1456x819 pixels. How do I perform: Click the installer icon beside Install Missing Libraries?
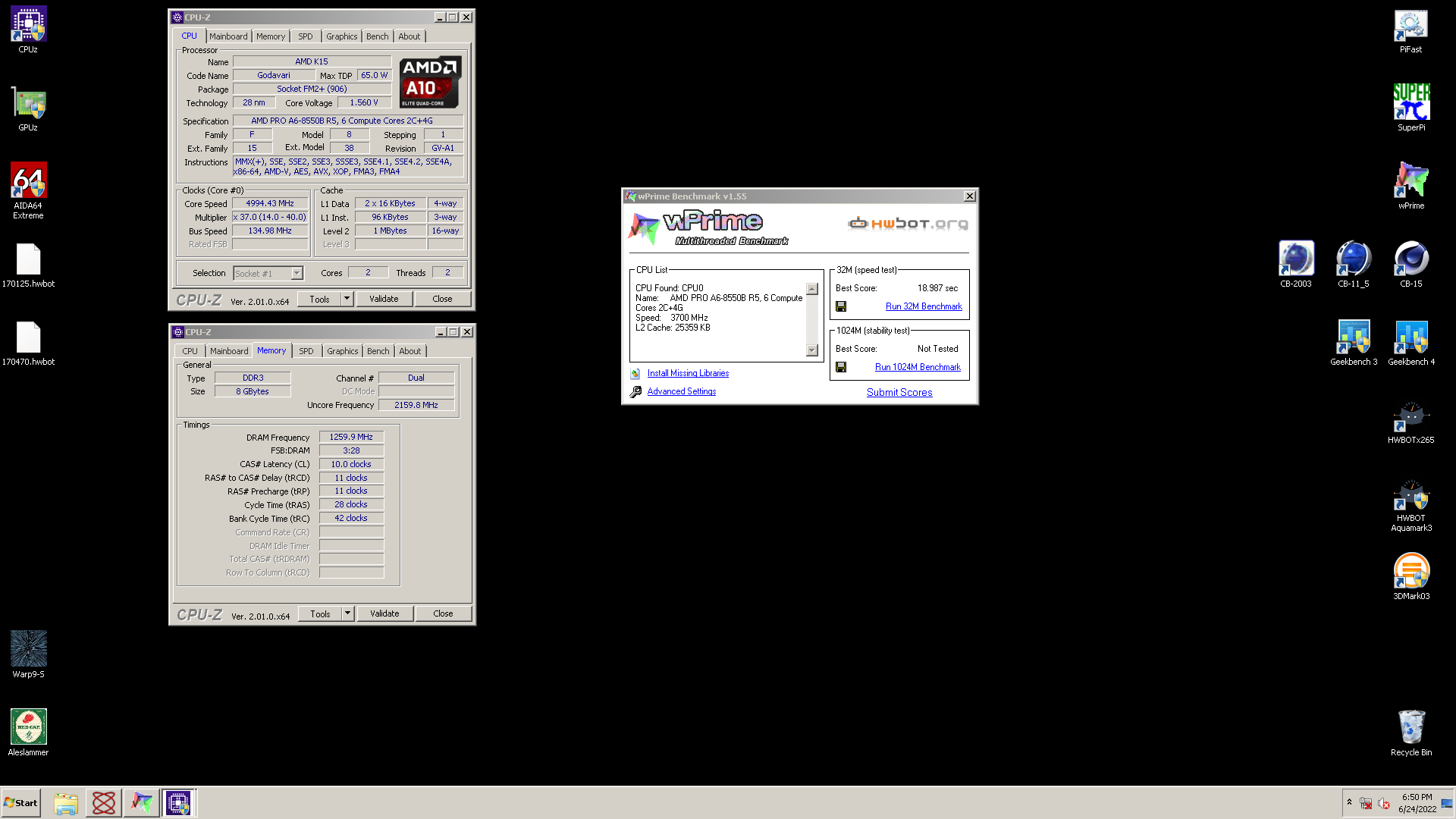pyautogui.click(x=635, y=373)
